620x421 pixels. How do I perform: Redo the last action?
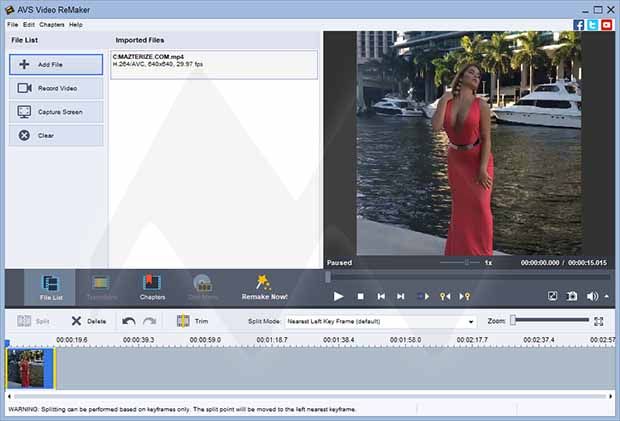(149, 321)
